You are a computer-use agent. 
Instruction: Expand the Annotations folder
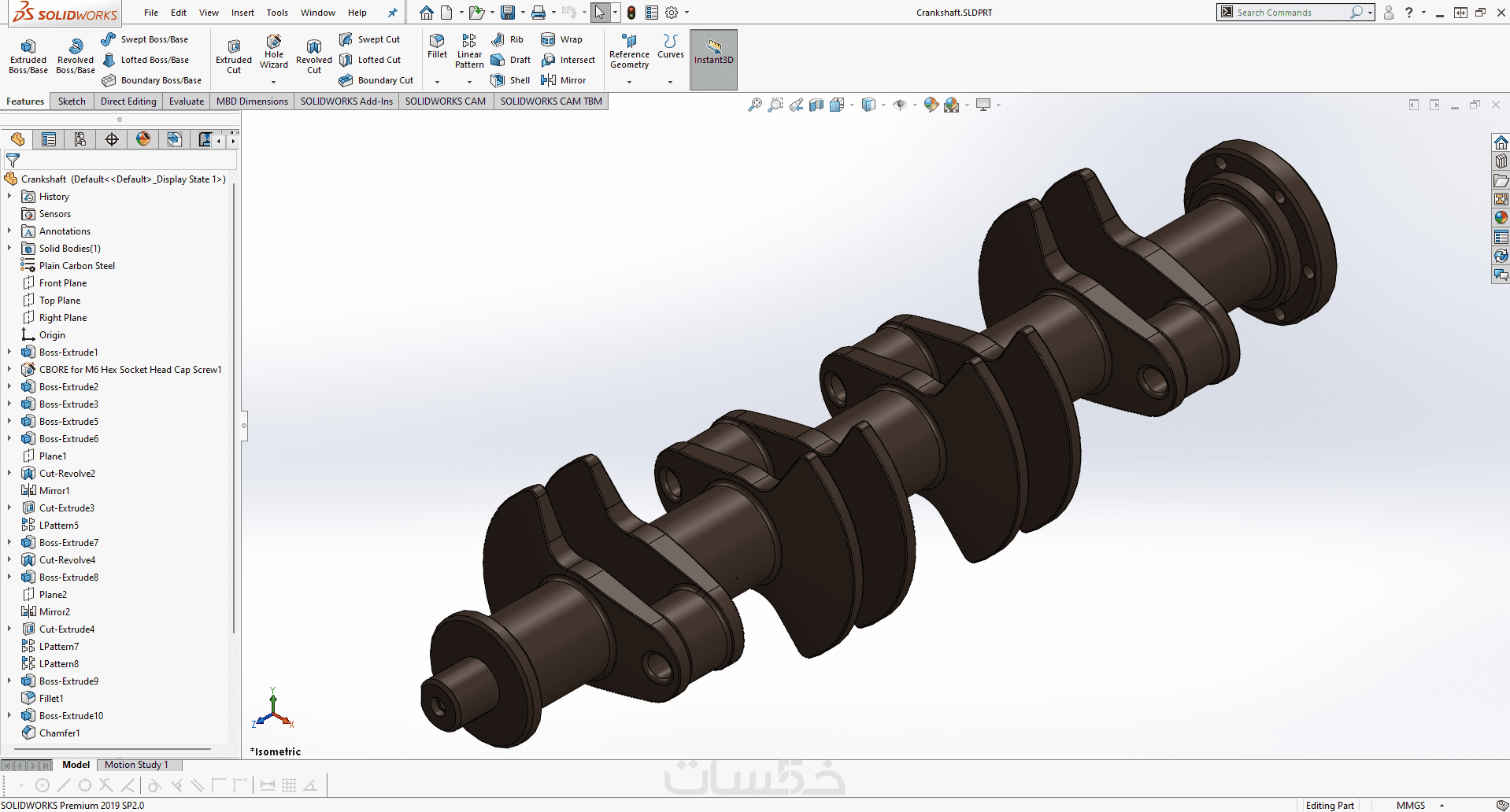(x=9, y=231)
